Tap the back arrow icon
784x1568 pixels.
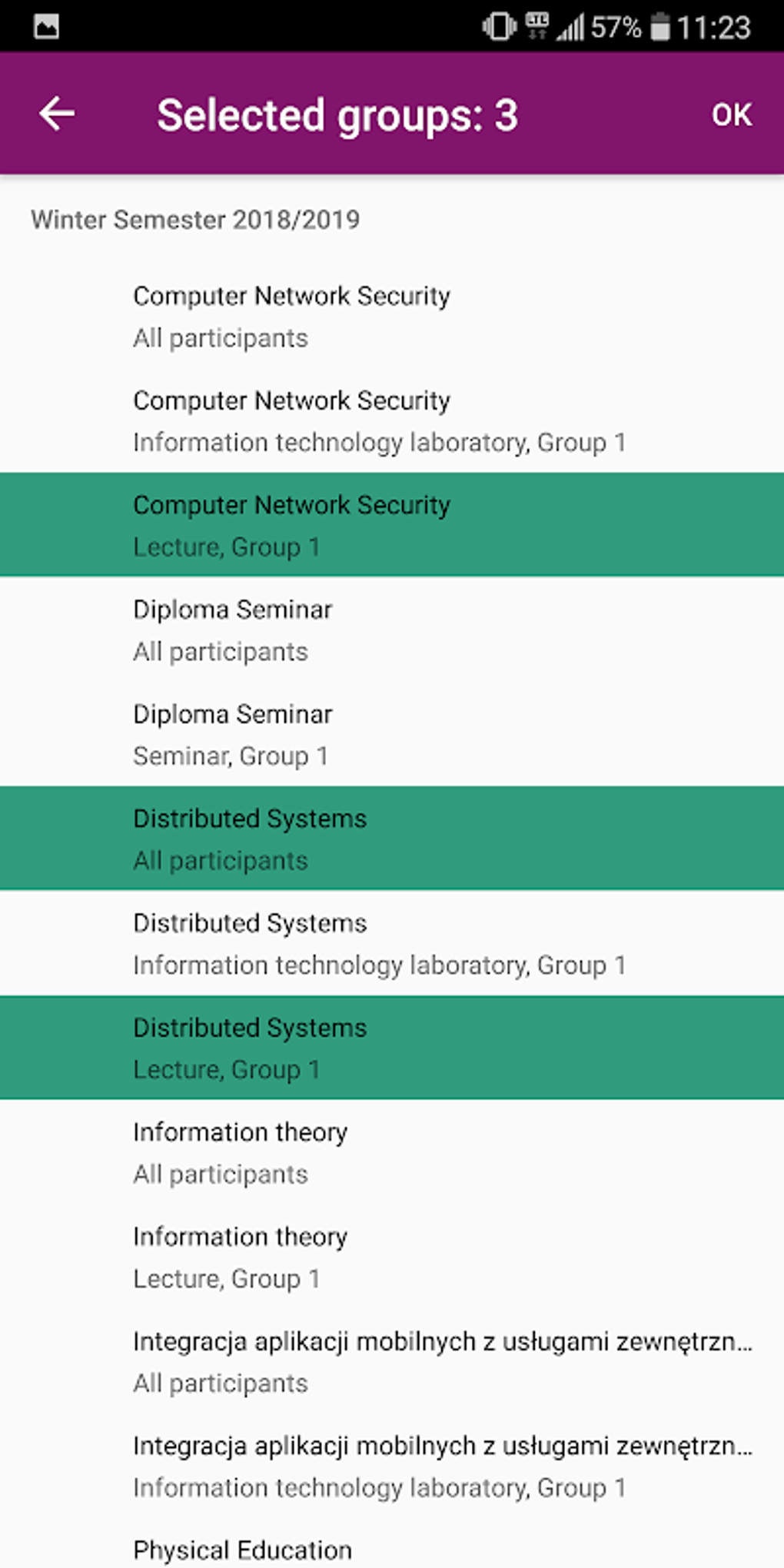tap(58, 114)
